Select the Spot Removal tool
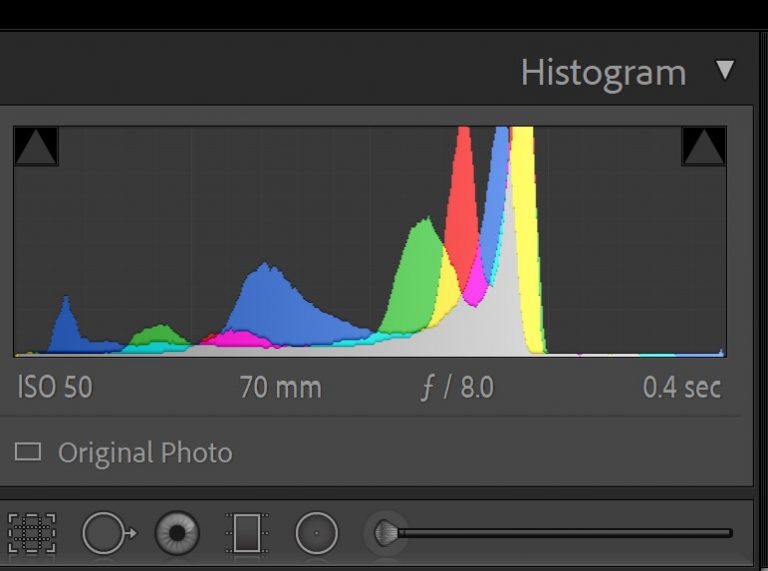Screen dimensions: 768x571 point(109,533)
